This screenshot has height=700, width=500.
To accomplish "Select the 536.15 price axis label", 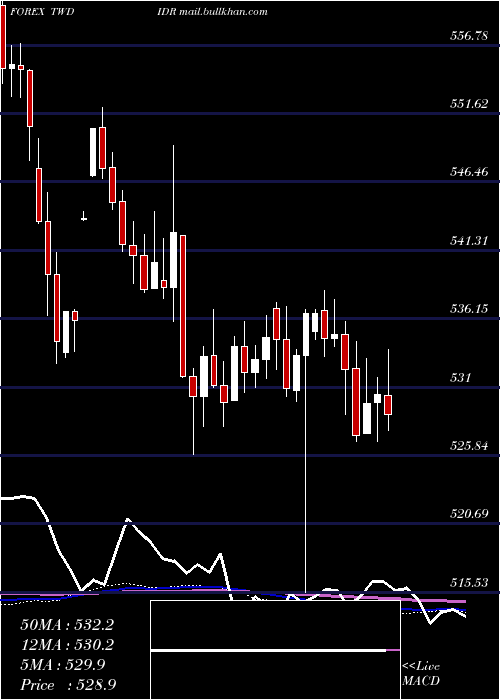I will tap(468, 309).
